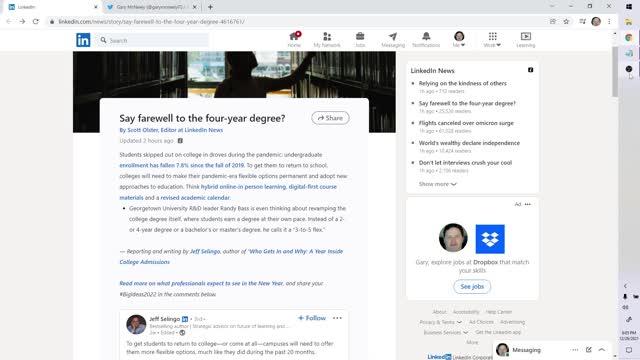Open the Windows Start button
The height and width of the screenshot is (360, 640).
[x=629, y=7]
